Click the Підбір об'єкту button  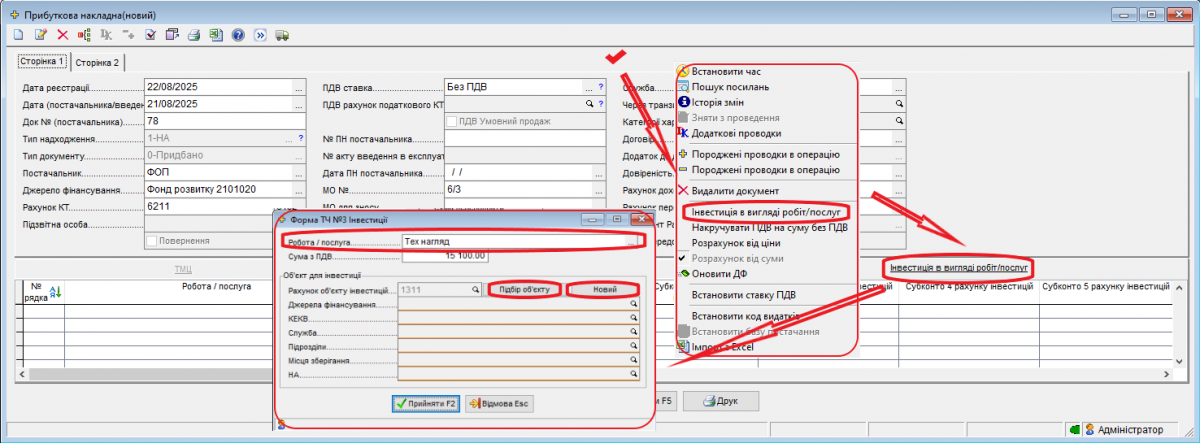point(524,289)
